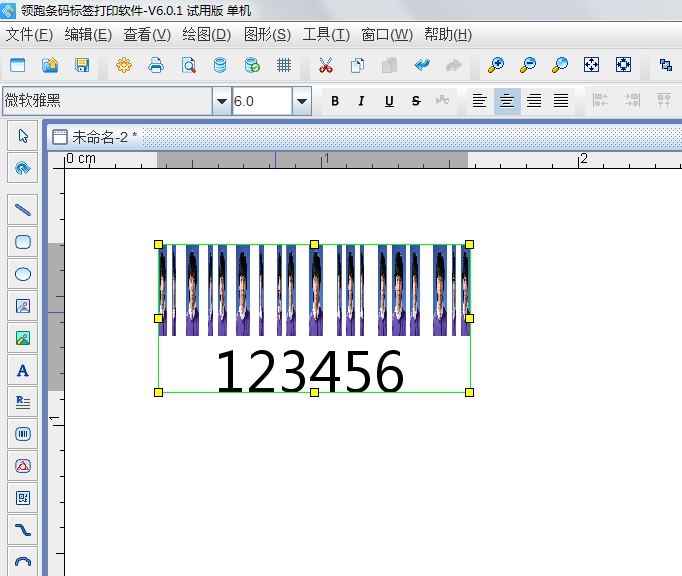Open the font name dropdown arrow
This screenshot has height=576, width=682.
221,101
